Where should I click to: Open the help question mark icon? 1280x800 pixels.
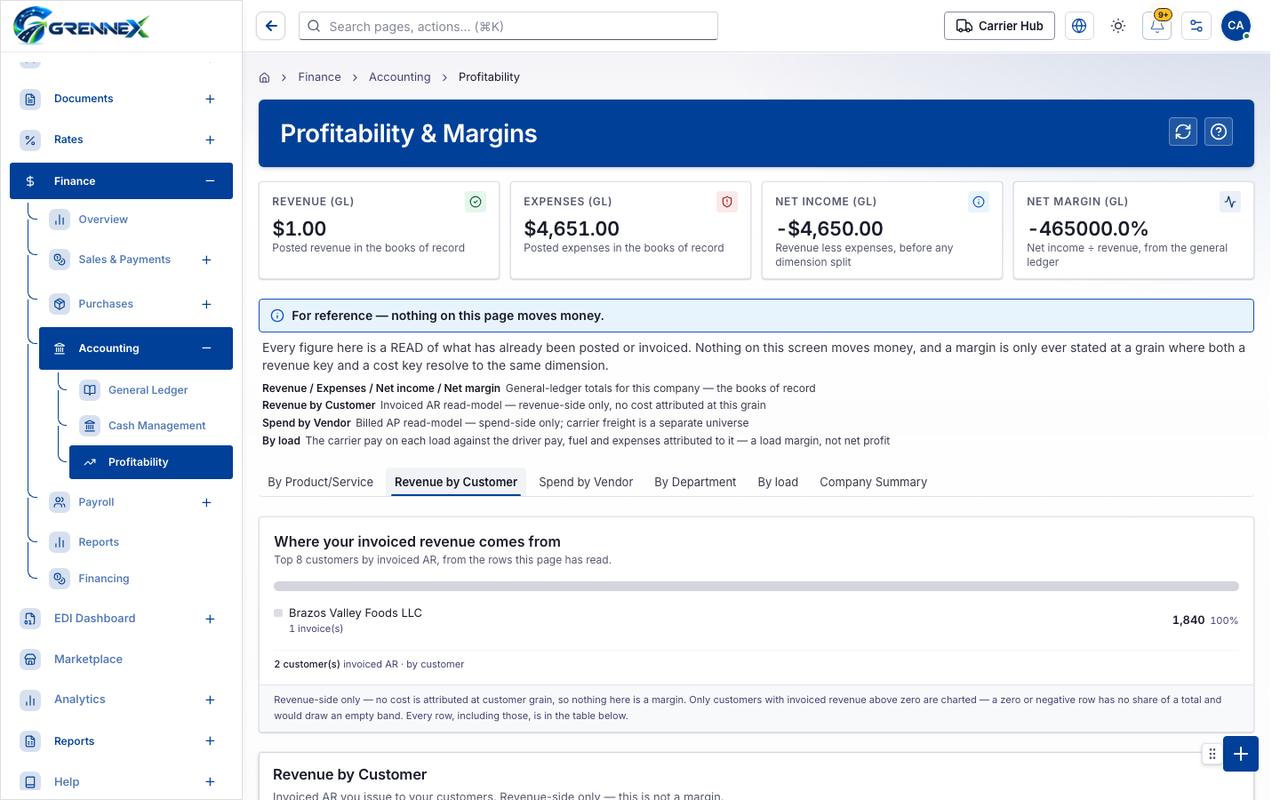pyautogui.click(x=1218, y=132)
